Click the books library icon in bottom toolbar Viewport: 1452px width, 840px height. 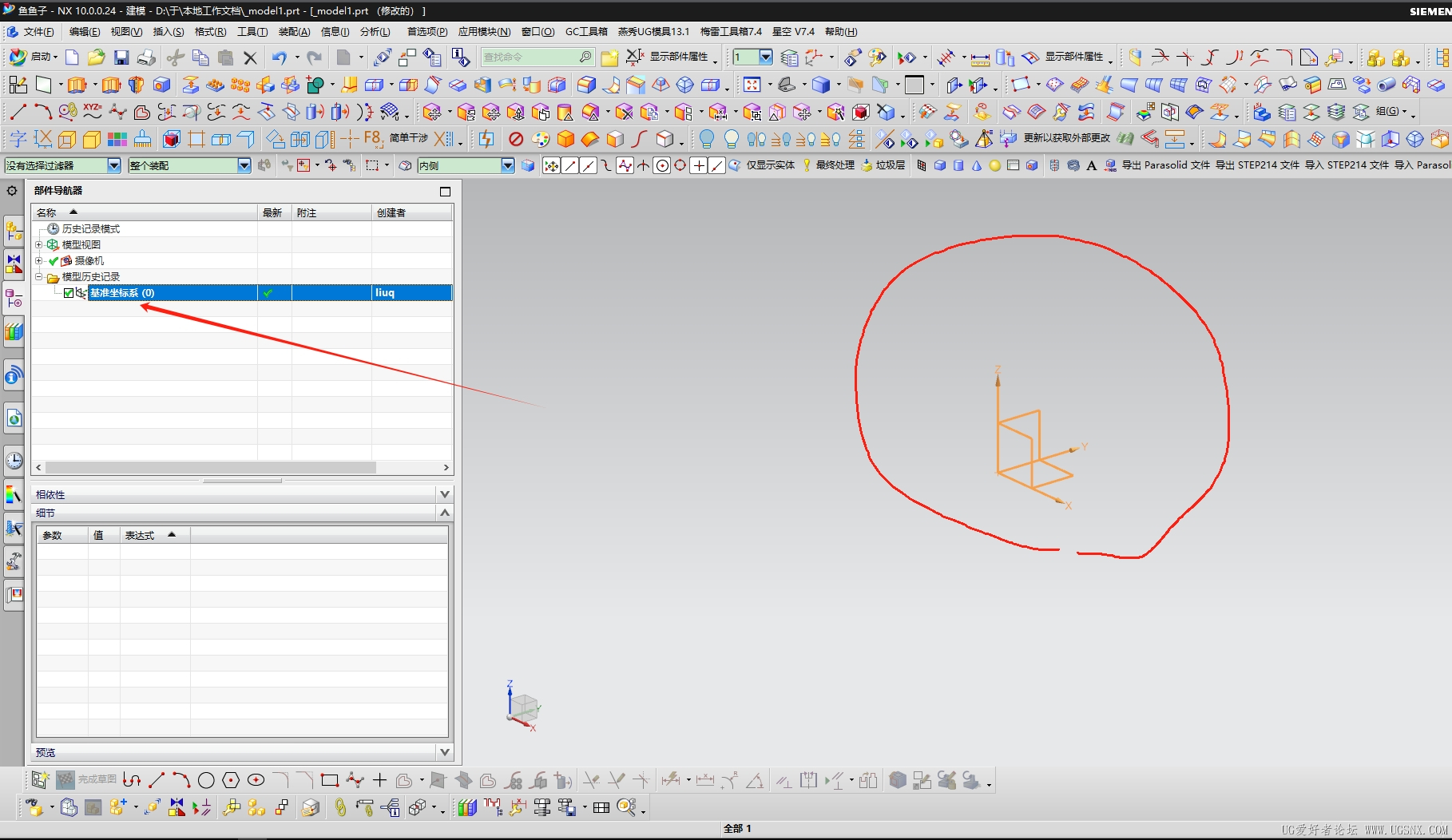(467, 807)
